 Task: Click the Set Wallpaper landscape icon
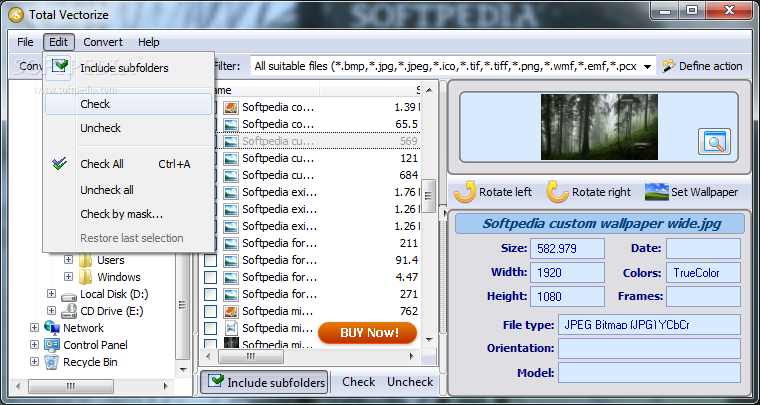657,192
